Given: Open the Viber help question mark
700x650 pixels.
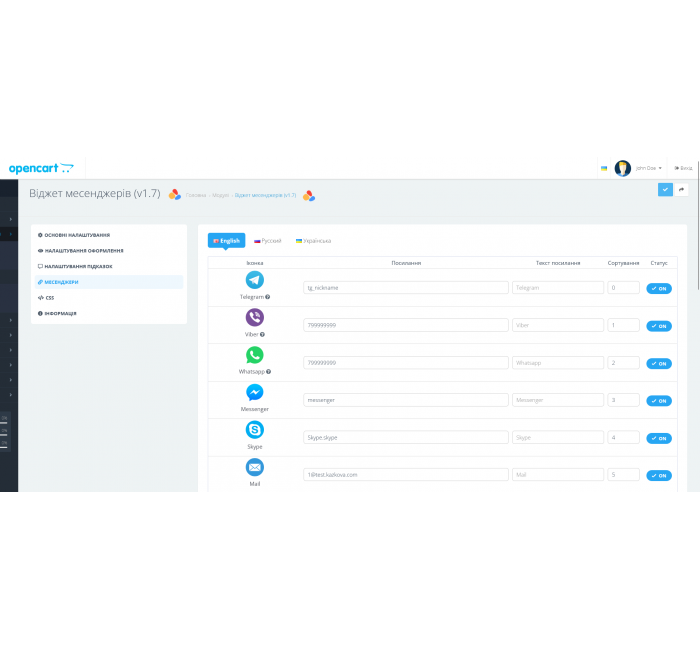Looking at the screenshot, I should (x=262, y=334).
